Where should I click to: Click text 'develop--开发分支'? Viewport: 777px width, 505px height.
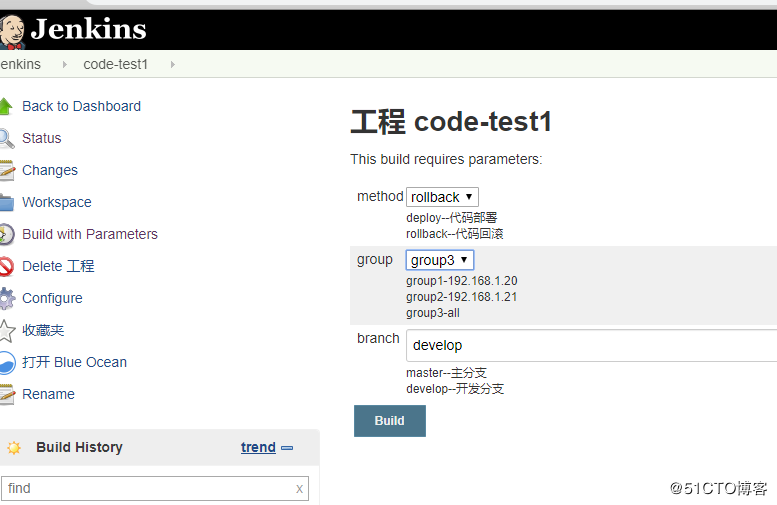(x=455, y=389)
